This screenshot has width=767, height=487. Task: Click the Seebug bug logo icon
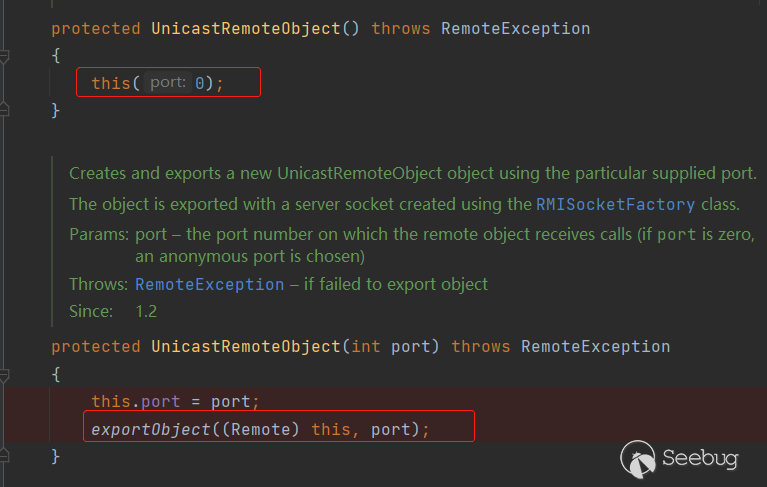[639, 459]
